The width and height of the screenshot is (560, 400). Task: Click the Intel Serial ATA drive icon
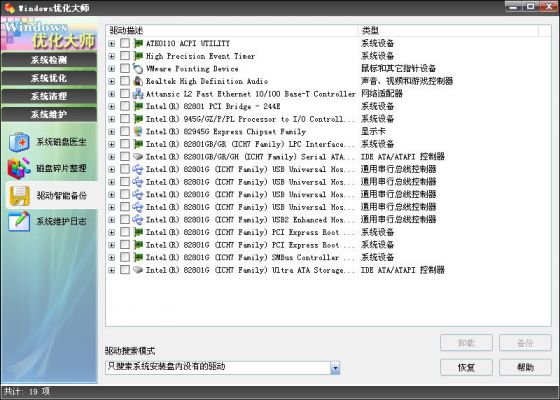pos(138,157)
